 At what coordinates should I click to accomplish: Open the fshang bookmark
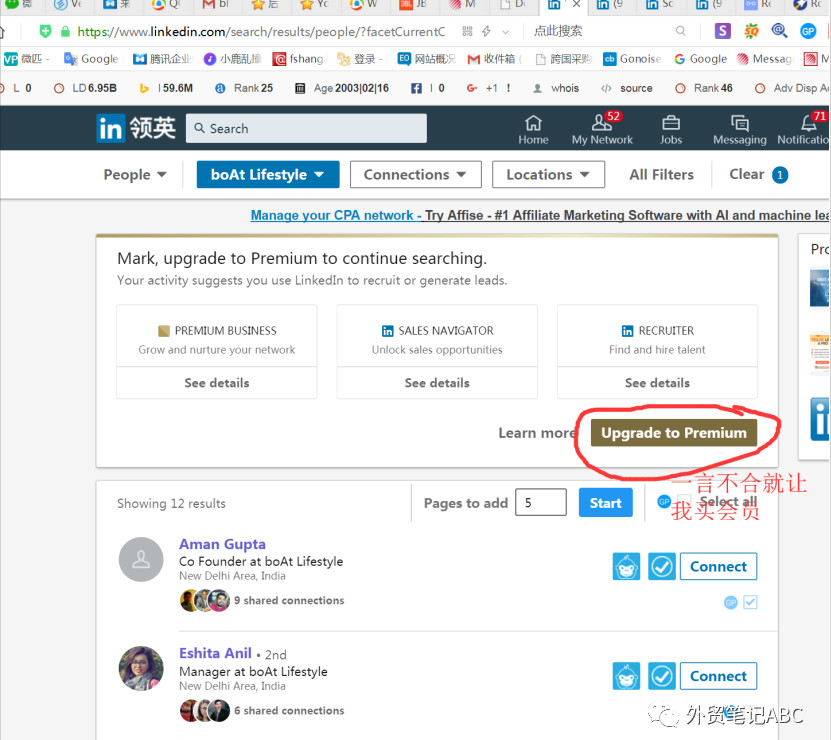tap(300, 59)
